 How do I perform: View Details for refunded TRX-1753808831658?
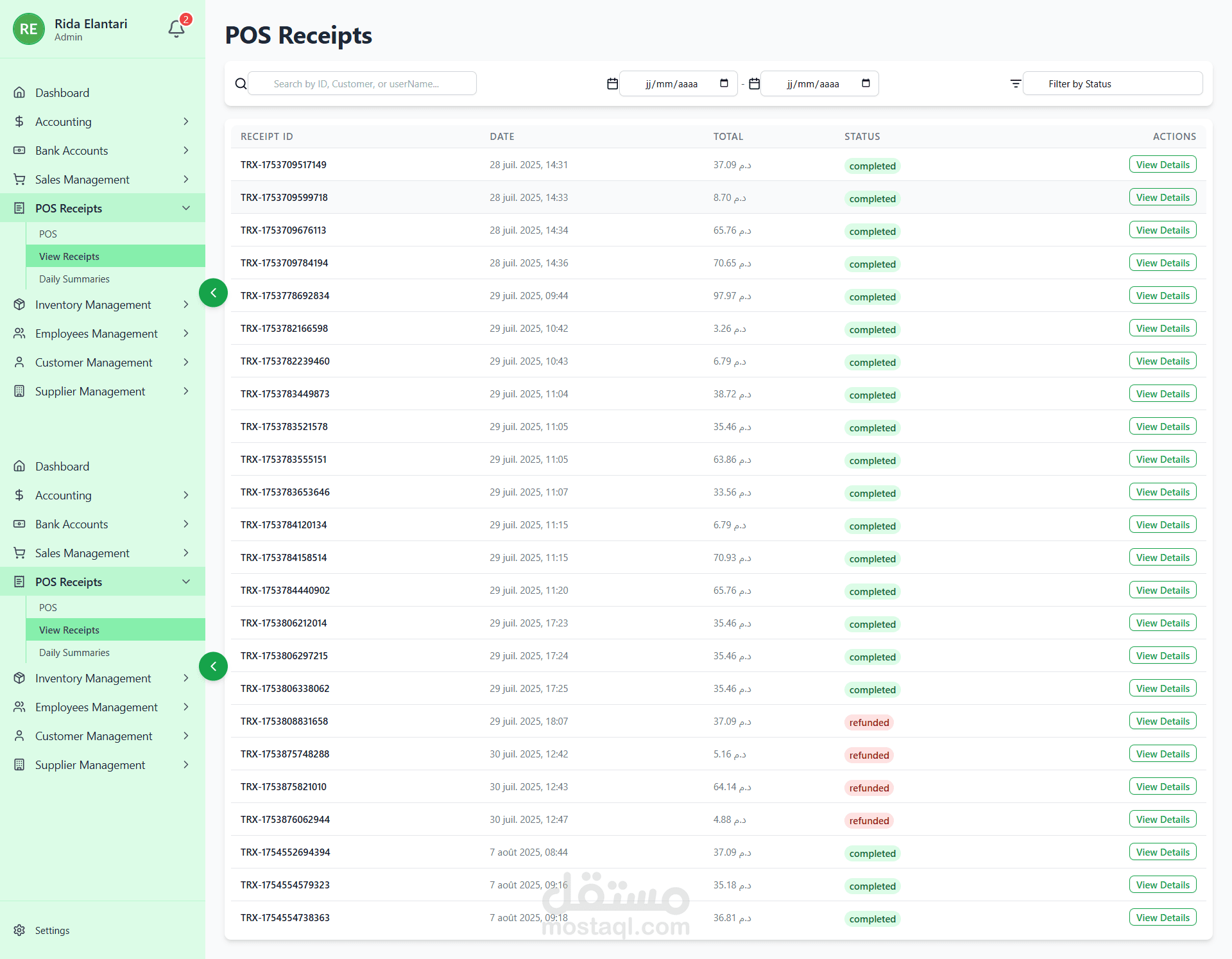tap(1162, 721)
